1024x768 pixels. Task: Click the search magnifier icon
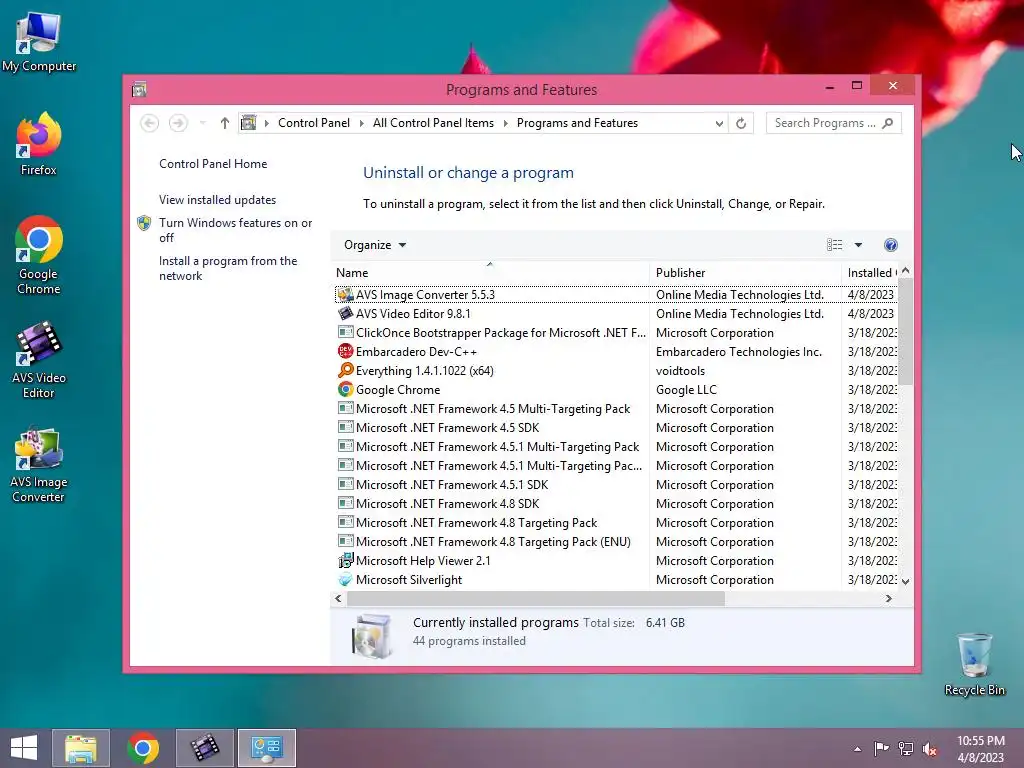click(x=888, y=123)
